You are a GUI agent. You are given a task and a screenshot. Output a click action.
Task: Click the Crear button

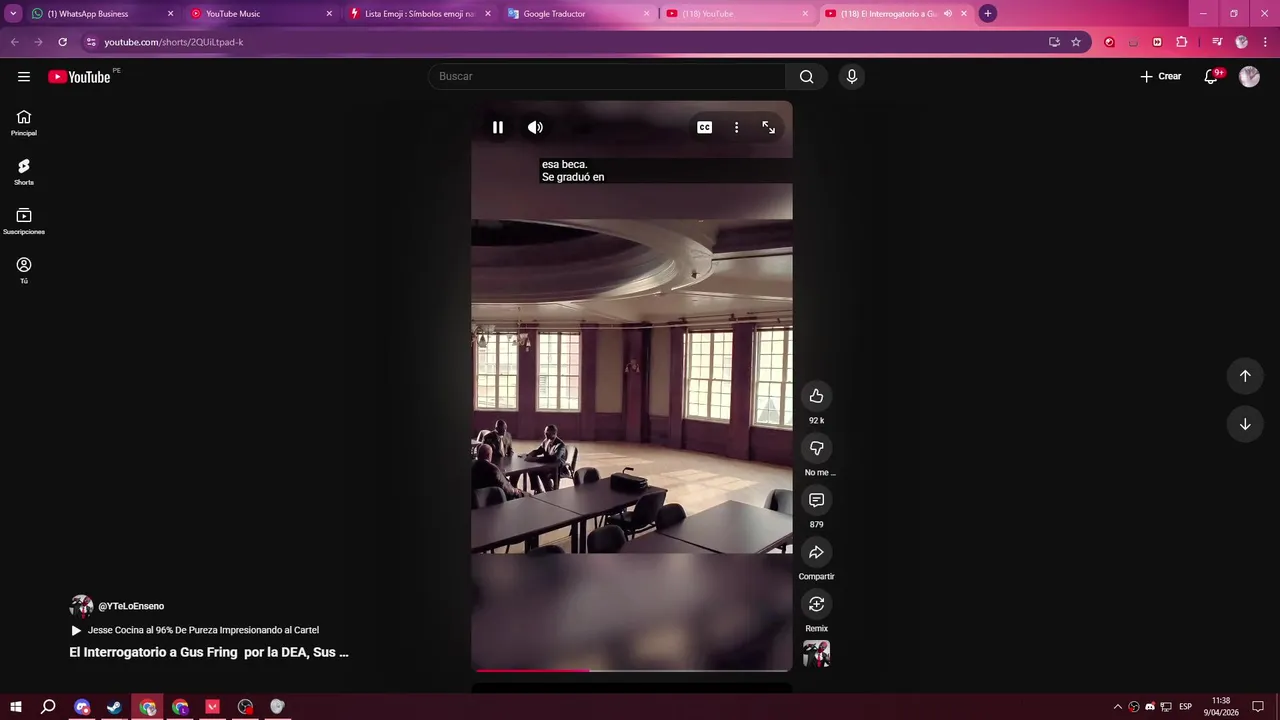click(x=1161, y=77)
